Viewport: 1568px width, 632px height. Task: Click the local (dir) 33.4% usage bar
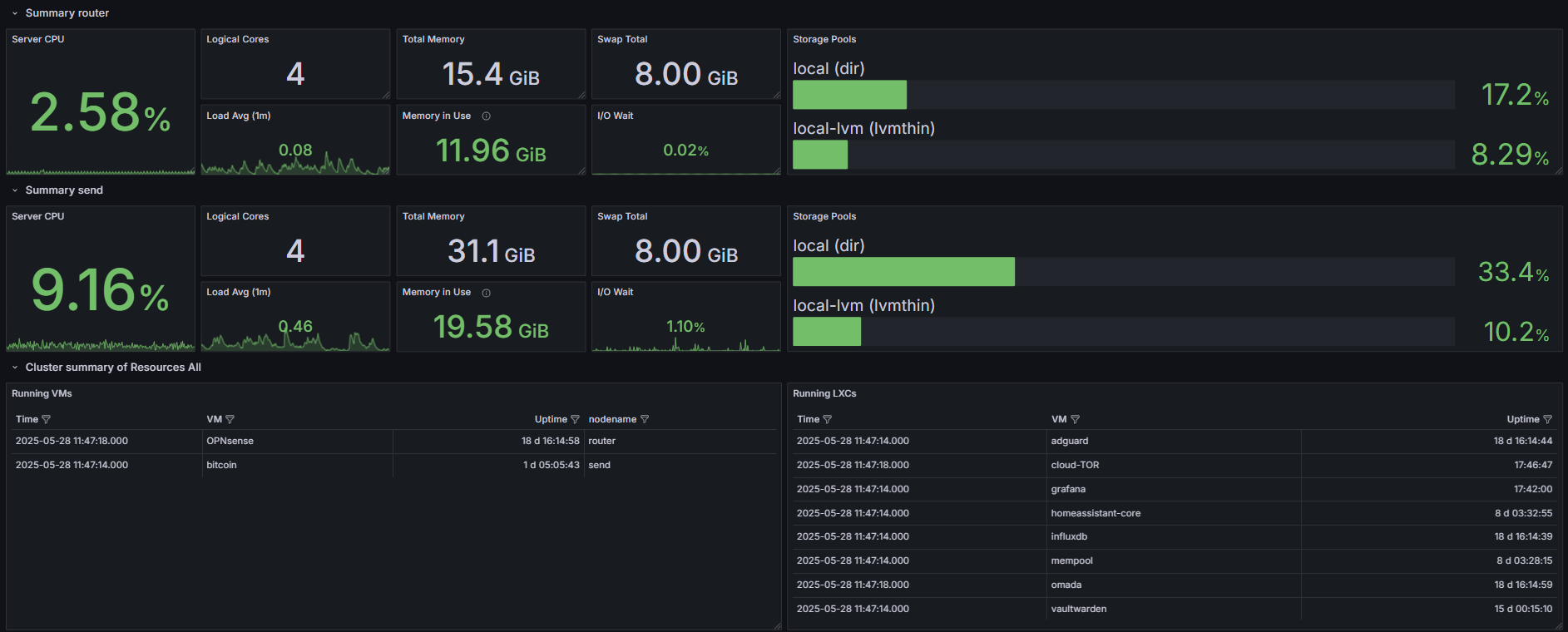tap(903, 272)
